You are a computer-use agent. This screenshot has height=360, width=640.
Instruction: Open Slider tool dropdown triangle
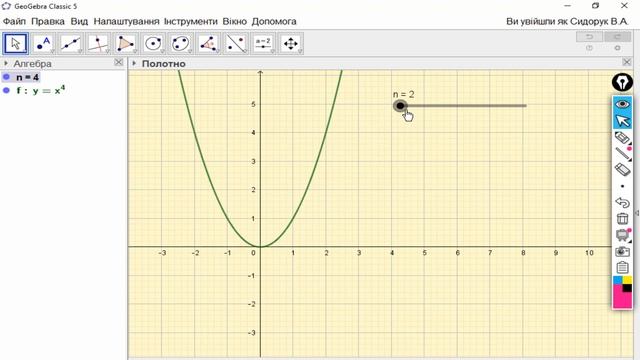coord(273,51)
